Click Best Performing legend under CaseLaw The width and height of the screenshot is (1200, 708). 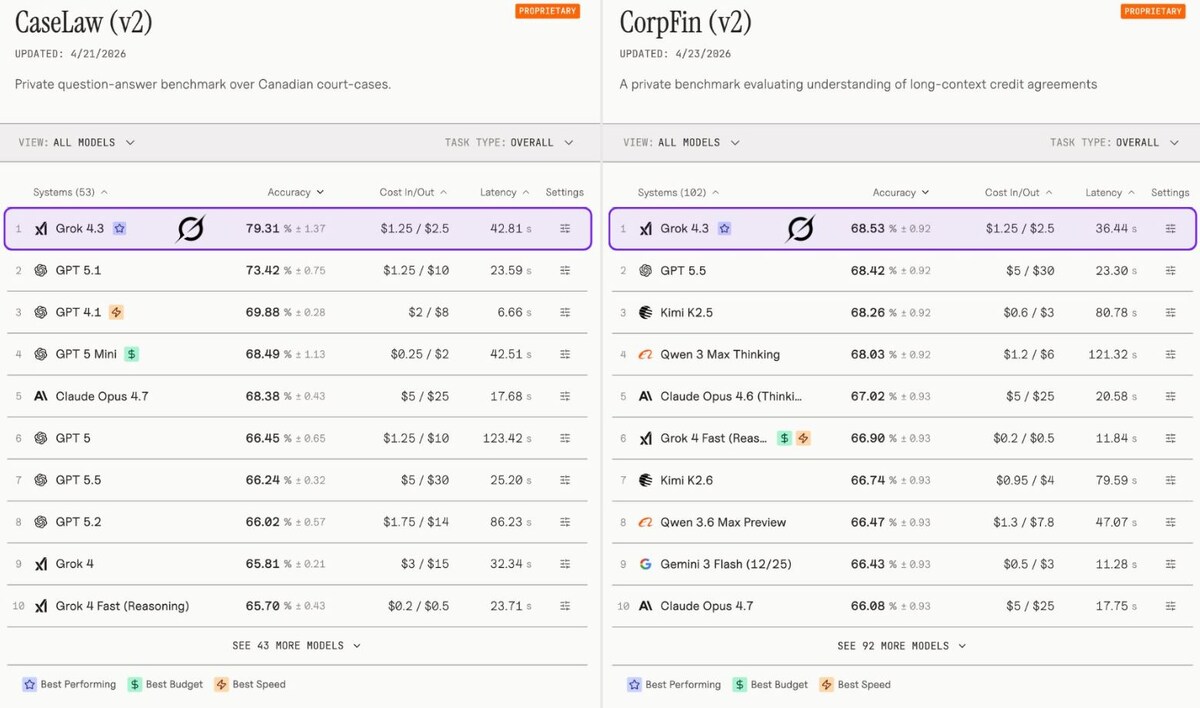[x=69, y=685]
